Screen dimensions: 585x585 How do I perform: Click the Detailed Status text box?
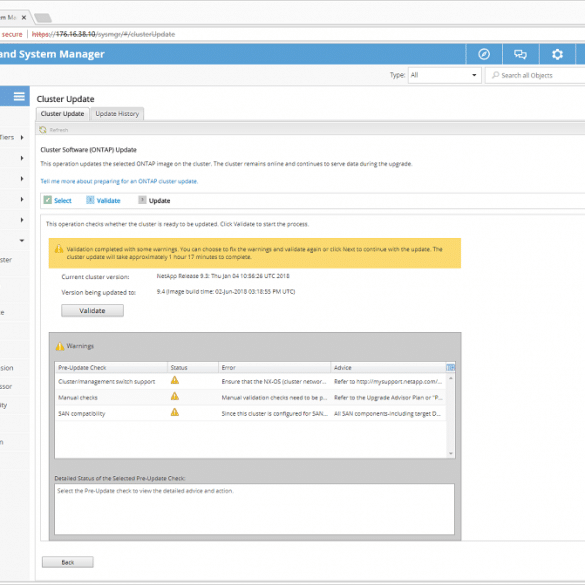(x=254, y=509)
